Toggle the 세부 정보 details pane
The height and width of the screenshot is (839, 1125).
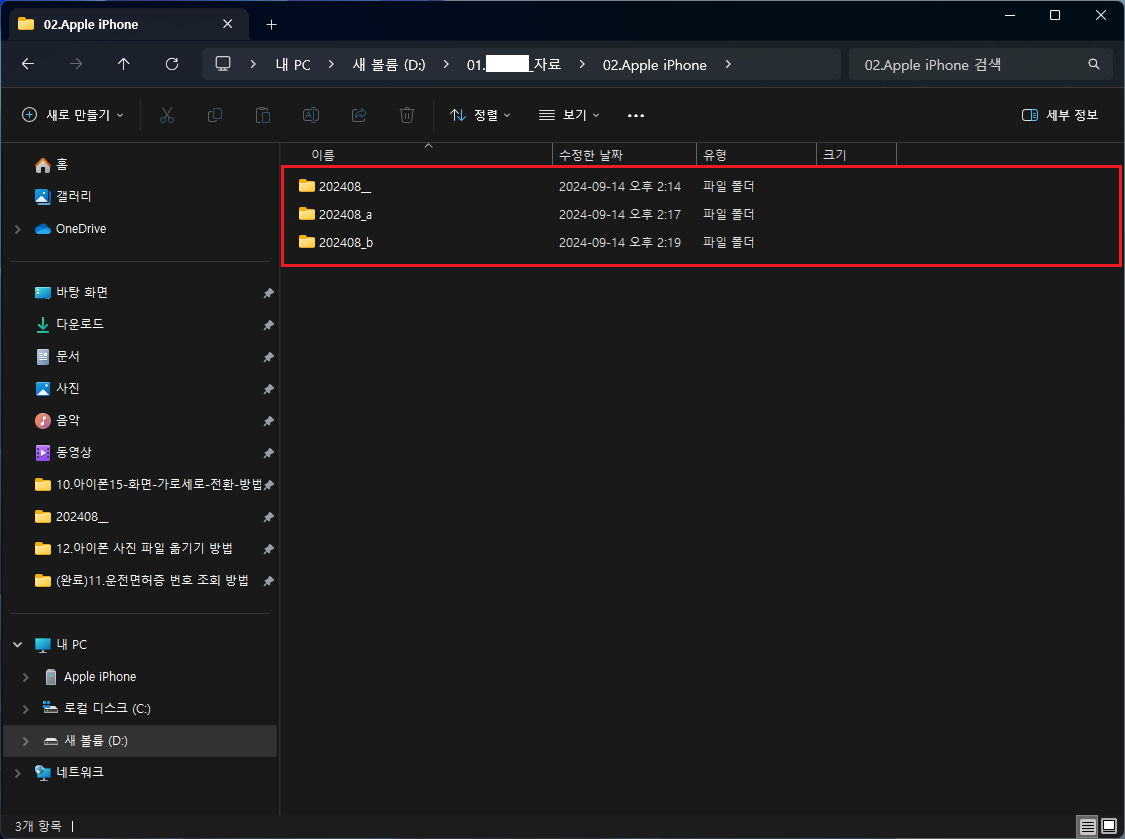coord(1060,115)
